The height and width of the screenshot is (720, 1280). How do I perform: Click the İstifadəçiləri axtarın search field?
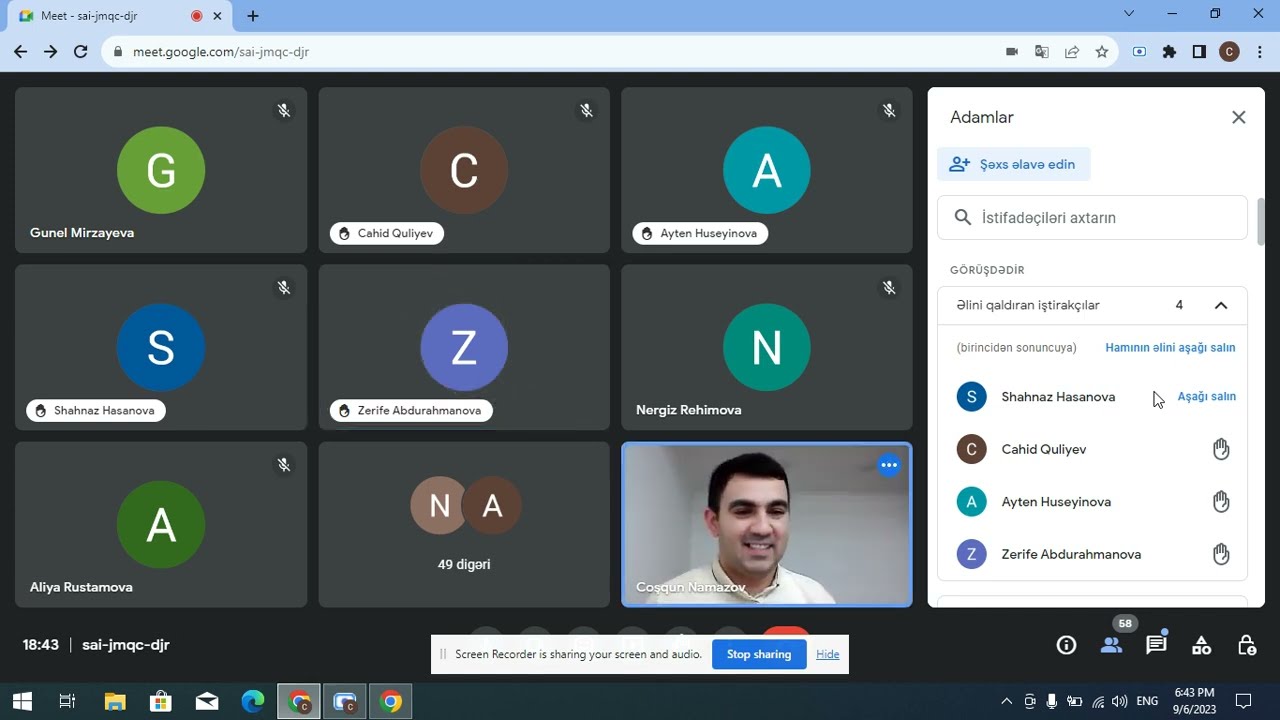coord(1092,217)
